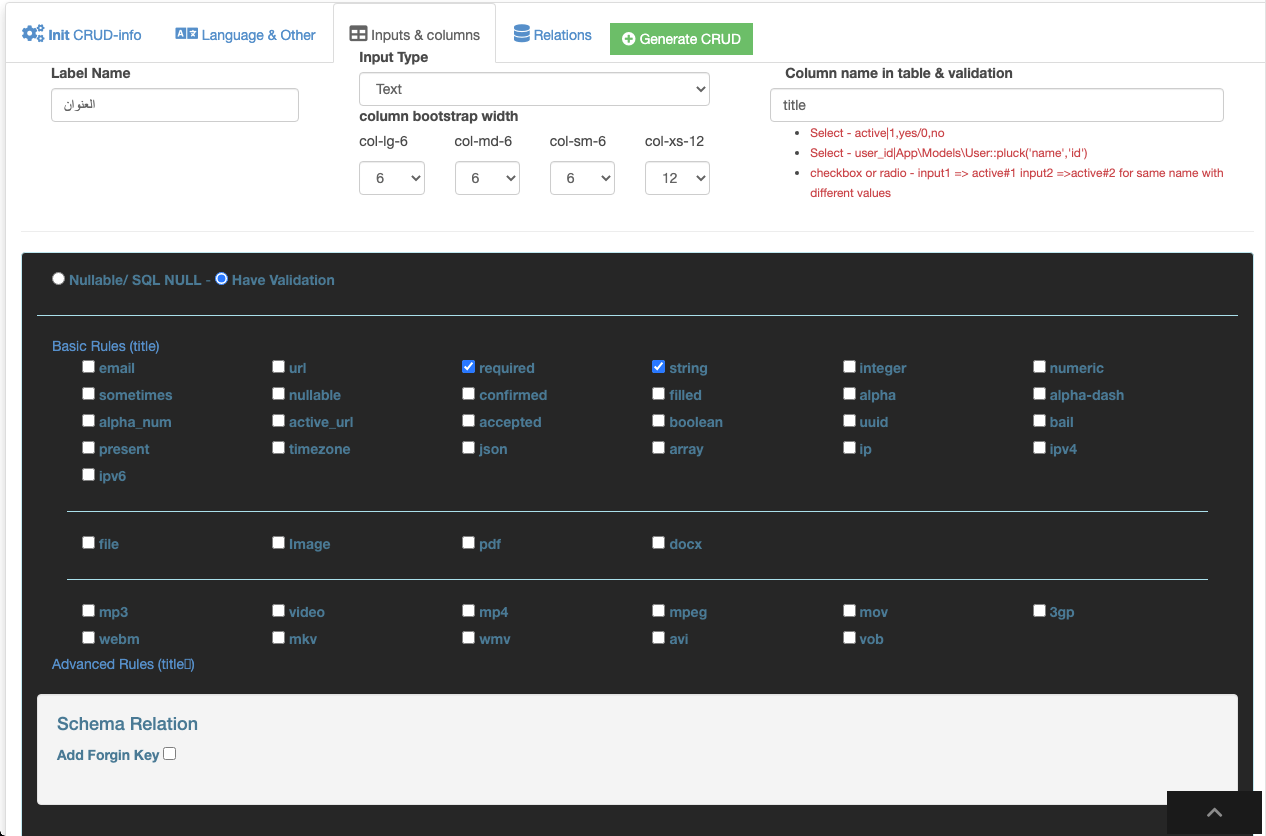This screenshot has height=836, width=1266.
Task: Click the table icon on Inputs & columns
Action: (358, 34)
